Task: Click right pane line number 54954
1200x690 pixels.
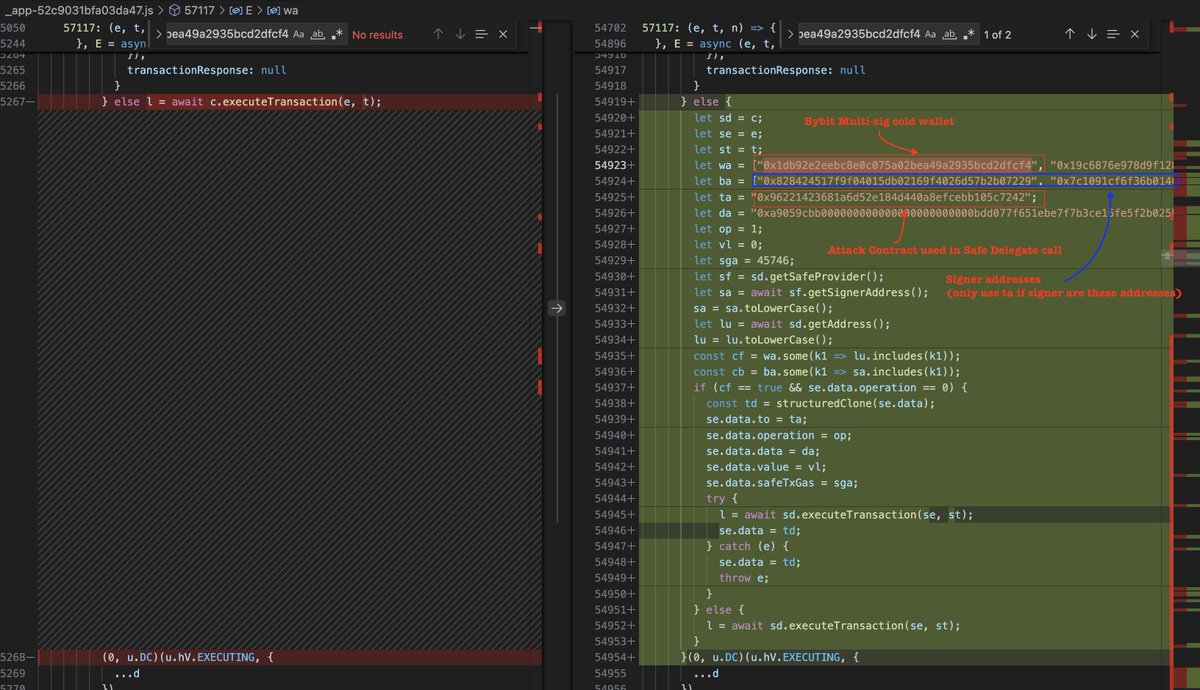Action: [x=612, y=656]
